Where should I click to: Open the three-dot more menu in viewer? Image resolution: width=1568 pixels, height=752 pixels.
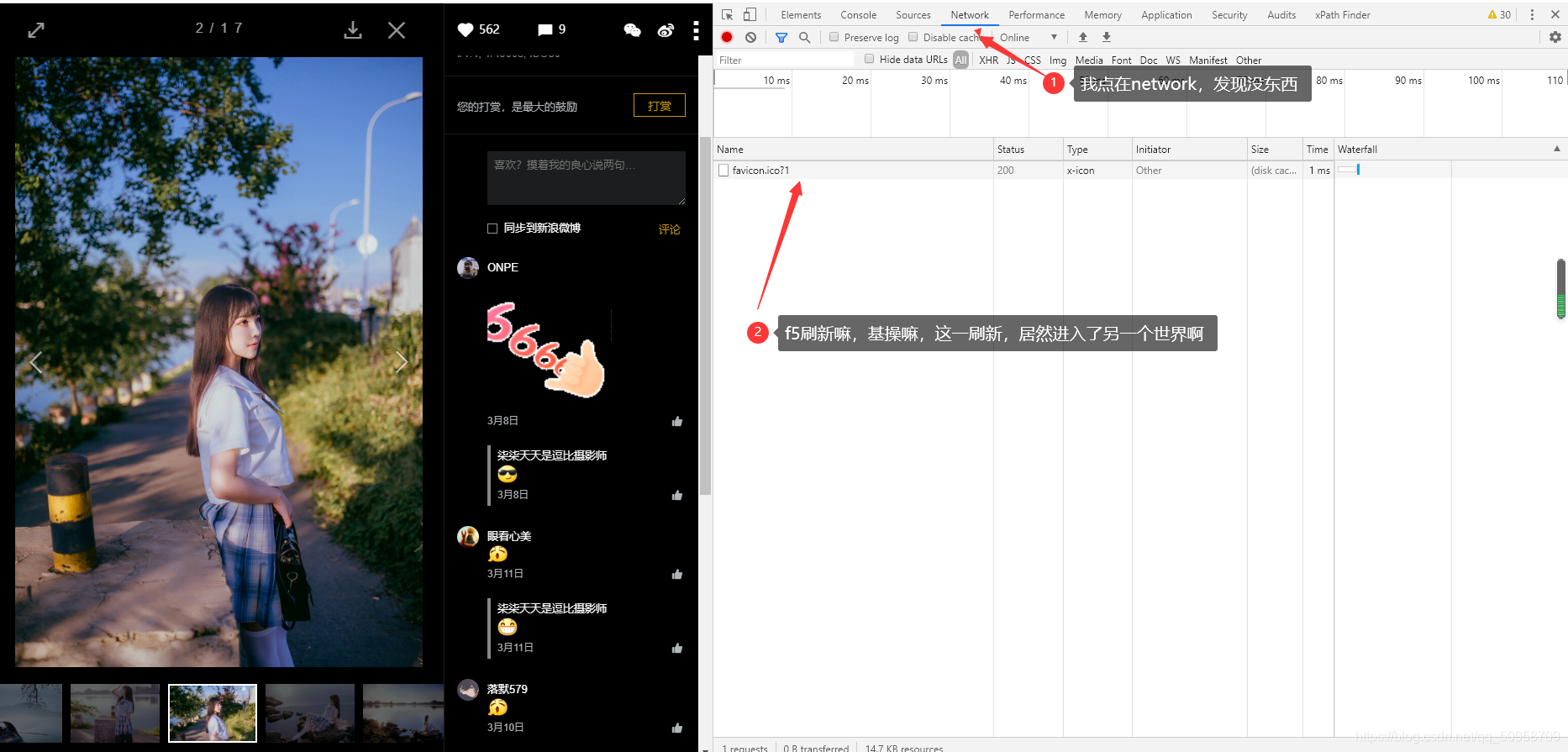click(696, 30)
